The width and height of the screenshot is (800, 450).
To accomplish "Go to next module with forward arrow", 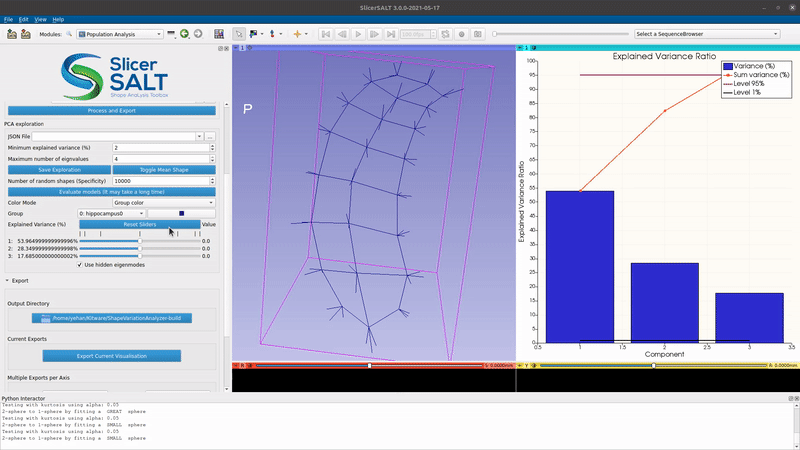I will point(198,34).
